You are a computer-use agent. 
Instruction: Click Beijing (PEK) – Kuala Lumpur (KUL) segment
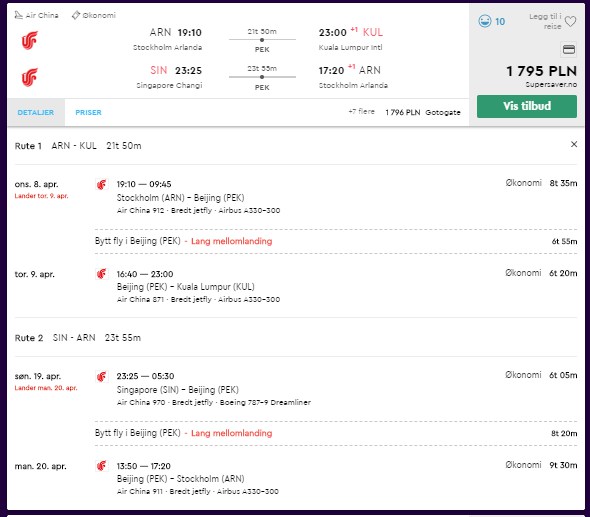(x=186, y=287)
